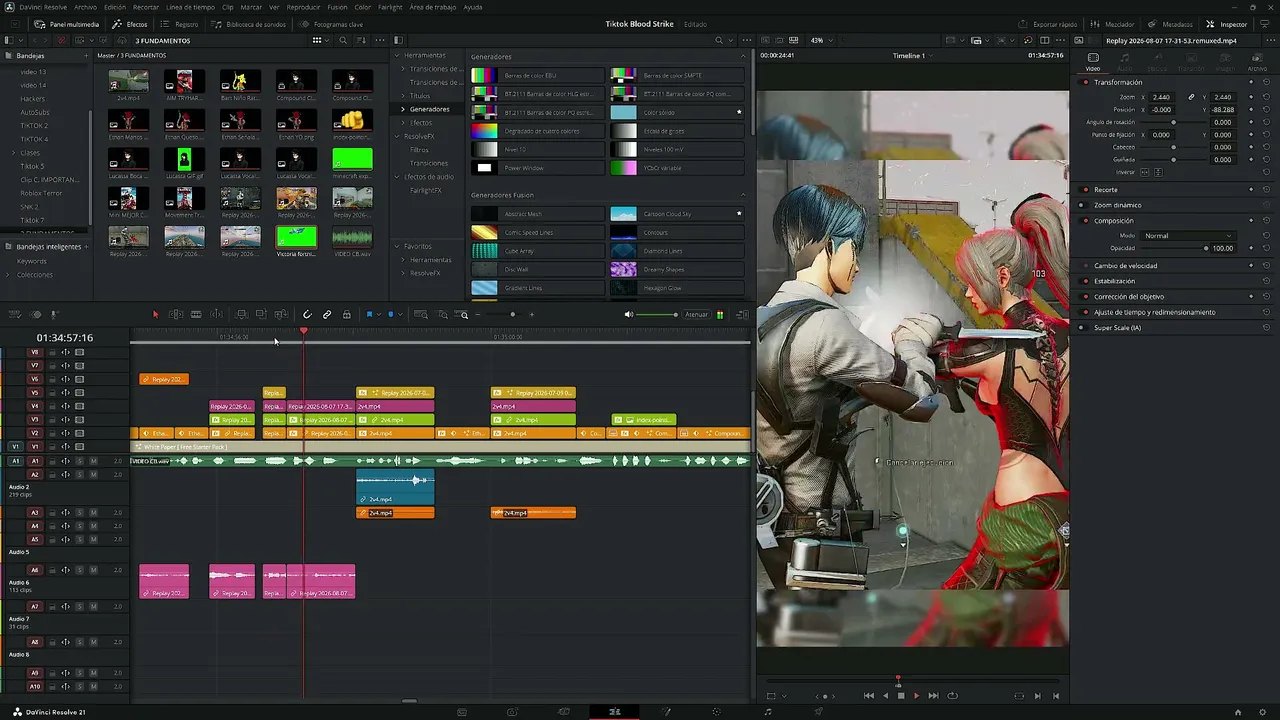Viewport: 1280px width, 720px height.
Task: Enable Super Scale (IA) toggle
Action: point(1082,328)
